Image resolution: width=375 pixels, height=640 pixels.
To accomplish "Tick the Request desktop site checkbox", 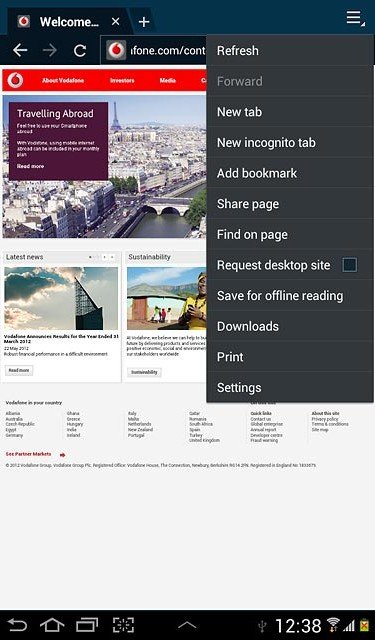I will pyautogui.click(x=350, y=265).
